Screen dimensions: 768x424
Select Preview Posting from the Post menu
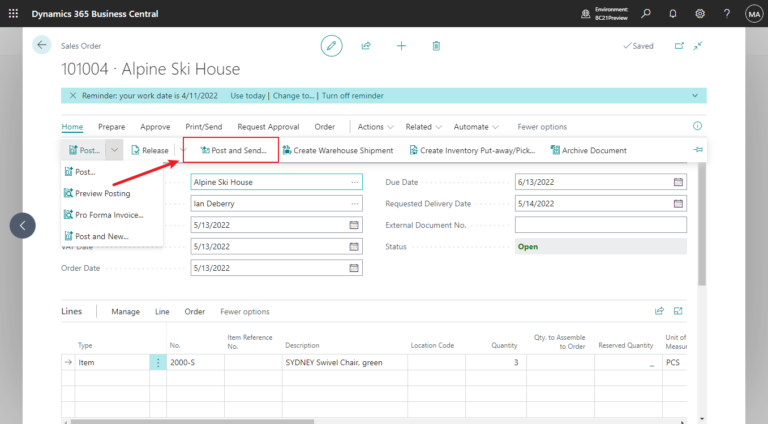tap(102, 193)
